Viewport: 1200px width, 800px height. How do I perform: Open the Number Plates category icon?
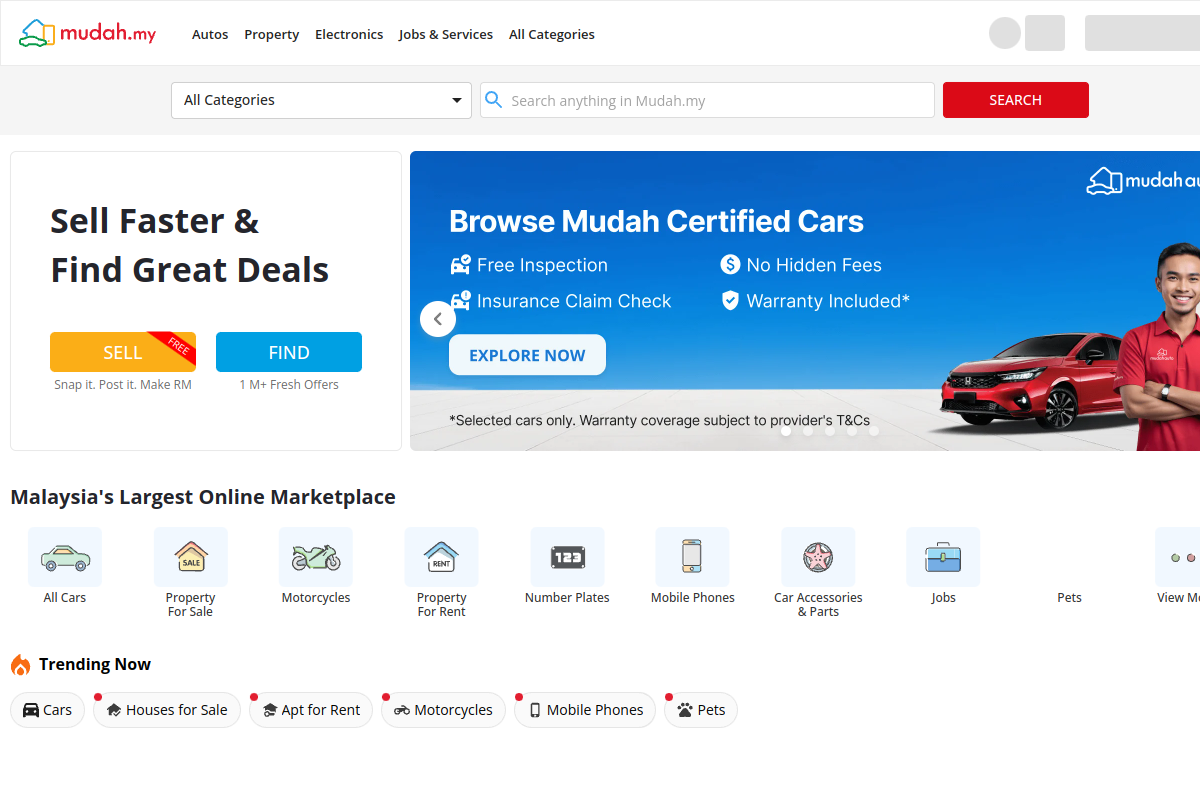click(567, 557)
